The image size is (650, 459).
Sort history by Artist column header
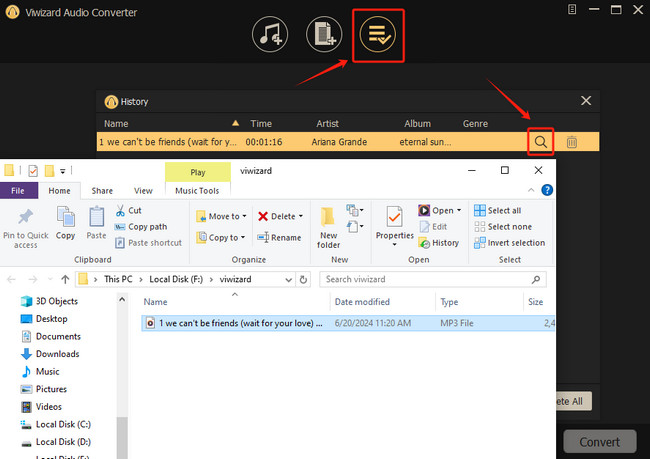[327, 124]
